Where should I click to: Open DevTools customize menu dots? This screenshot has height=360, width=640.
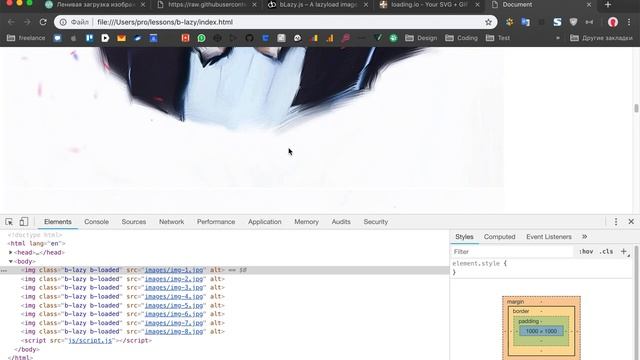click(x=616, y=222)
